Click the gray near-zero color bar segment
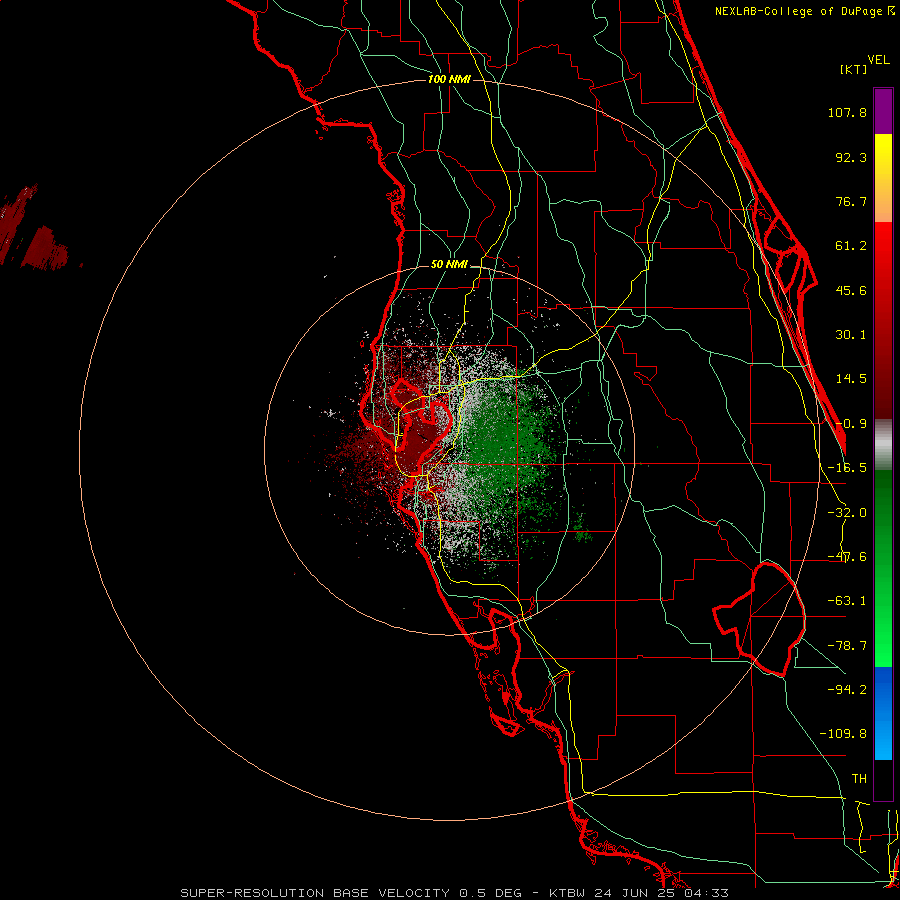 tap(883, 445)
